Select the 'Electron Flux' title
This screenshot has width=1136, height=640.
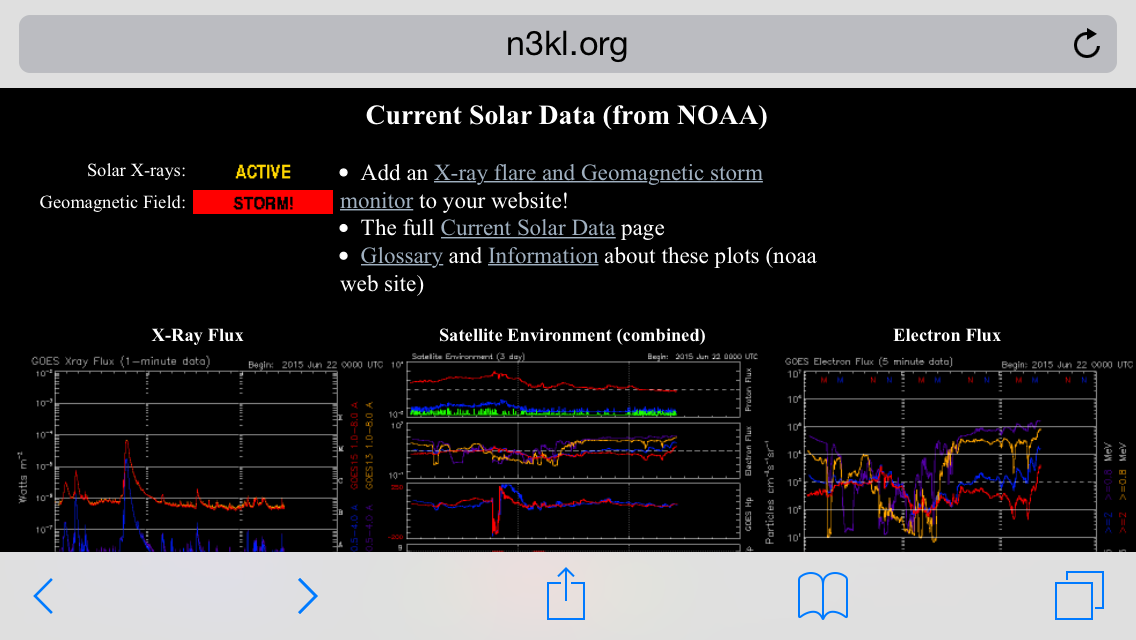coord(947,335)
